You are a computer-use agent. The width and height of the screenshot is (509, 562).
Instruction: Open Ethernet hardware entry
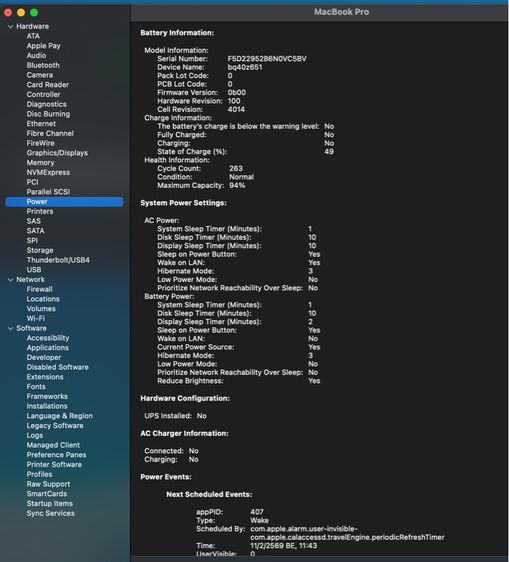coord(41,124)
